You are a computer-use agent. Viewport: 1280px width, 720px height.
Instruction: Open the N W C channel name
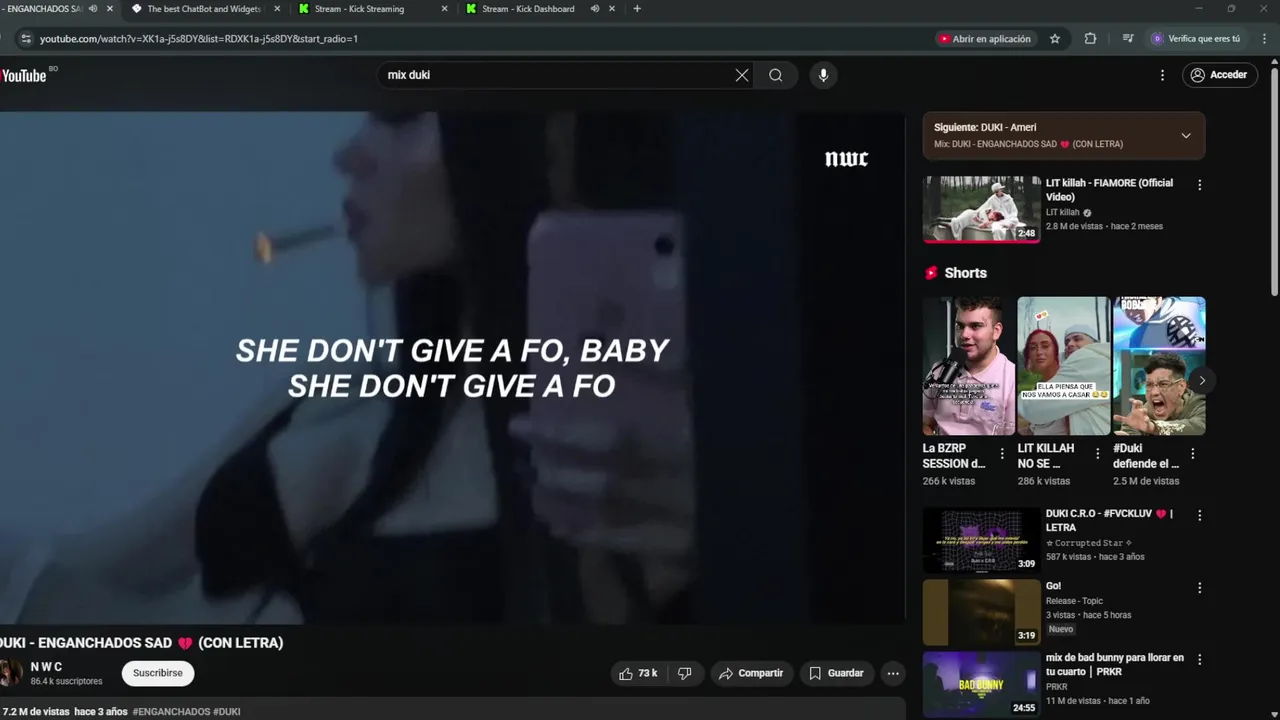46,667
